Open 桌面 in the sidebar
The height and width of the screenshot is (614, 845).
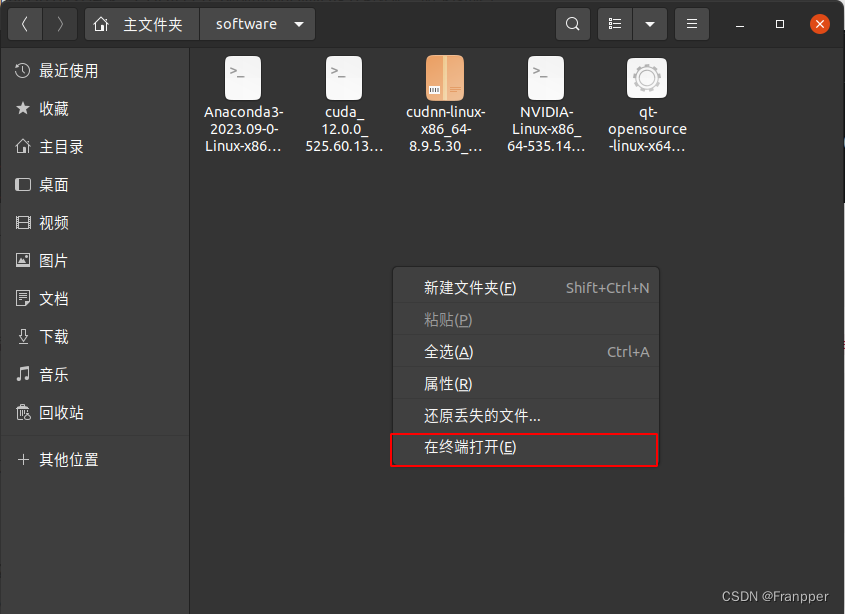(95, 185)
